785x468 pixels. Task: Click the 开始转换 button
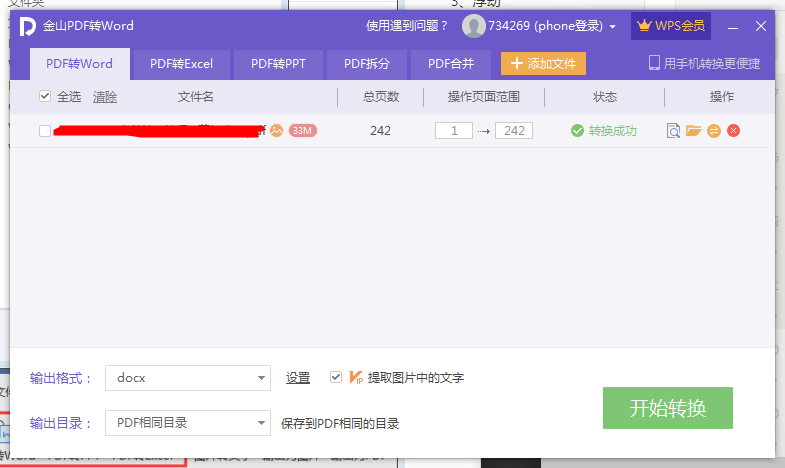[668, 408]
